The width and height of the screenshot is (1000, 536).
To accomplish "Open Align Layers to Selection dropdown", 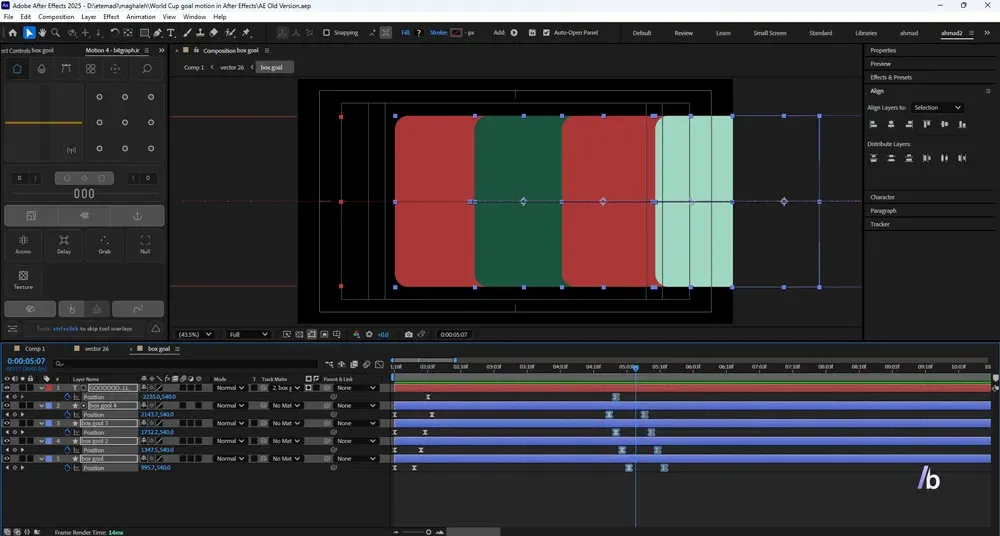I will pos(937,107).
